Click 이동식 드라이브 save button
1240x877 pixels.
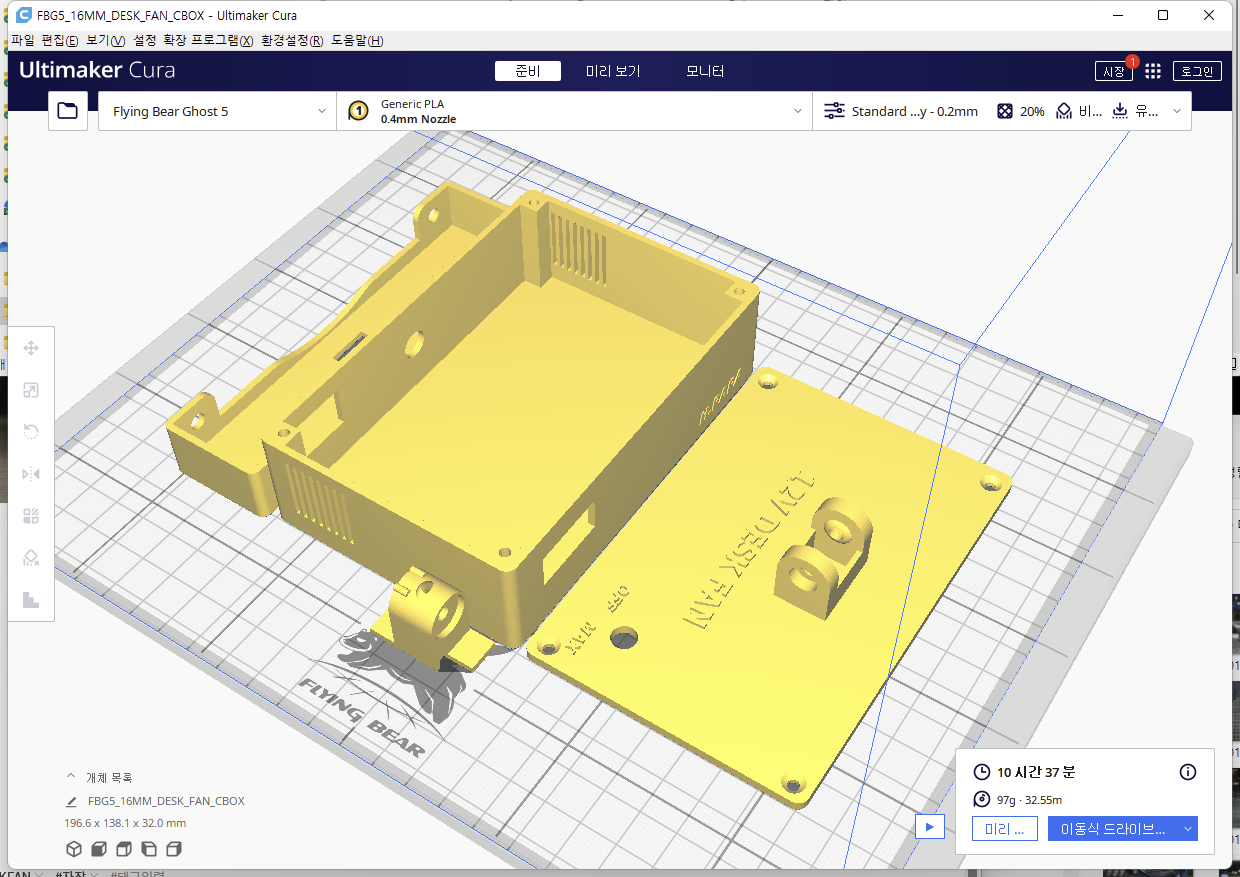[x=1113, y=829]
